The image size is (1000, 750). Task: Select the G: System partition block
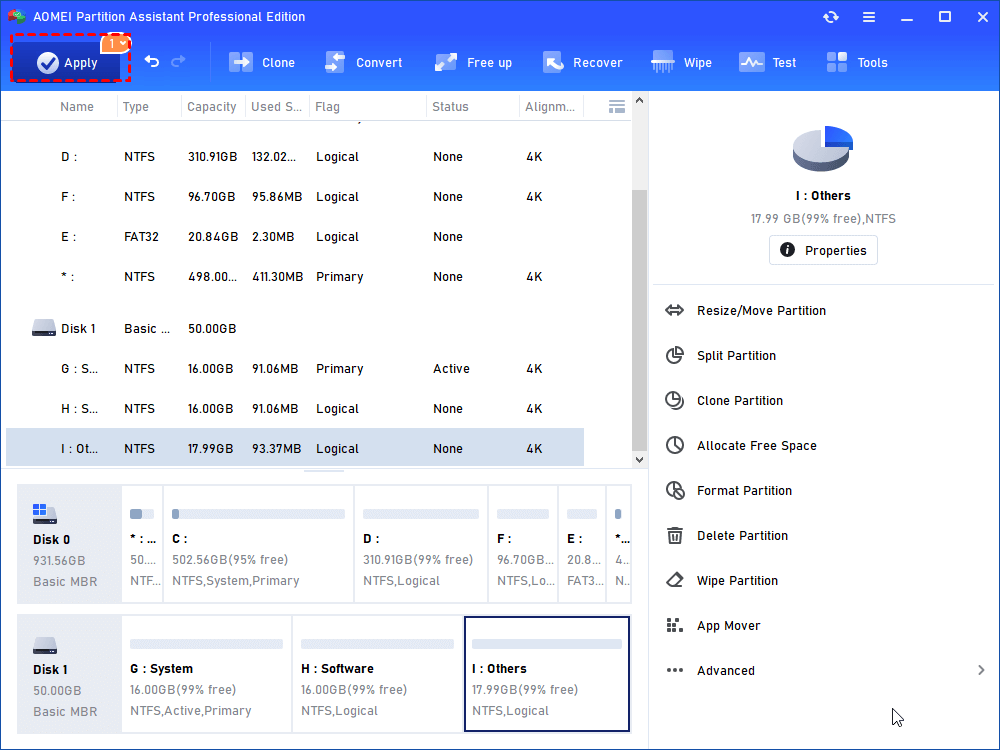[x=206, y=674]
